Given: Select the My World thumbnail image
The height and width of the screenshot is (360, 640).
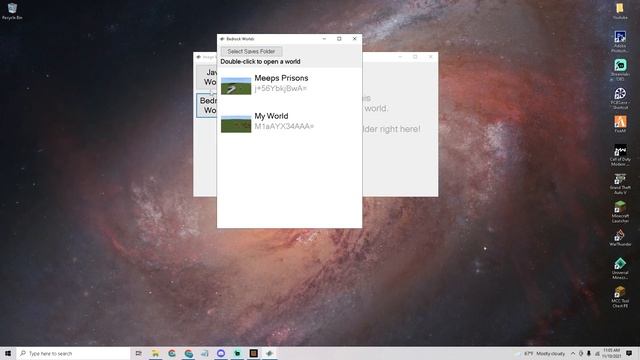Looking at the screenshot, I should [x=236, y=124].
